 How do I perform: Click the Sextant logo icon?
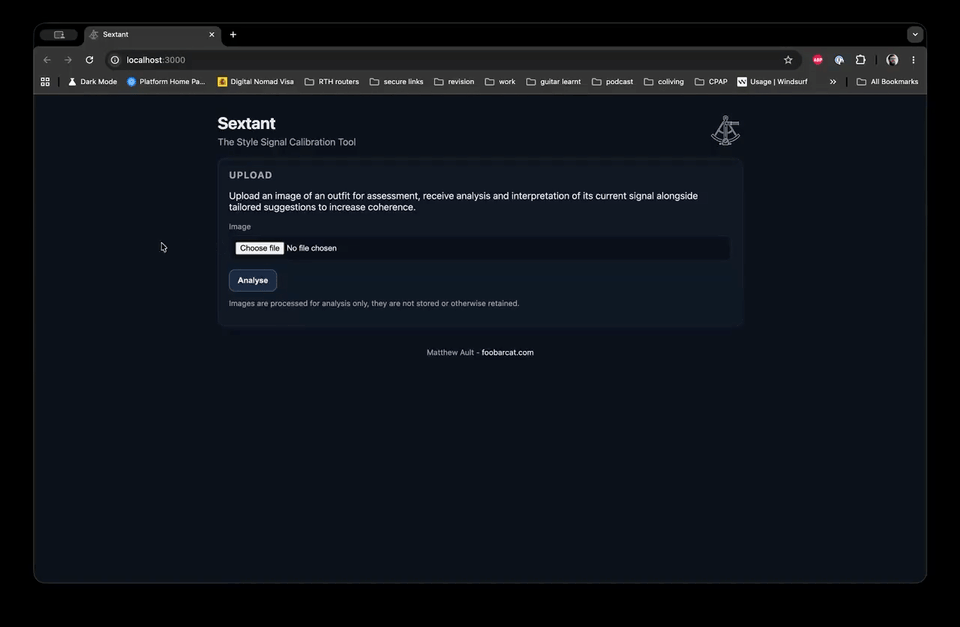click(x=726, y=130)
